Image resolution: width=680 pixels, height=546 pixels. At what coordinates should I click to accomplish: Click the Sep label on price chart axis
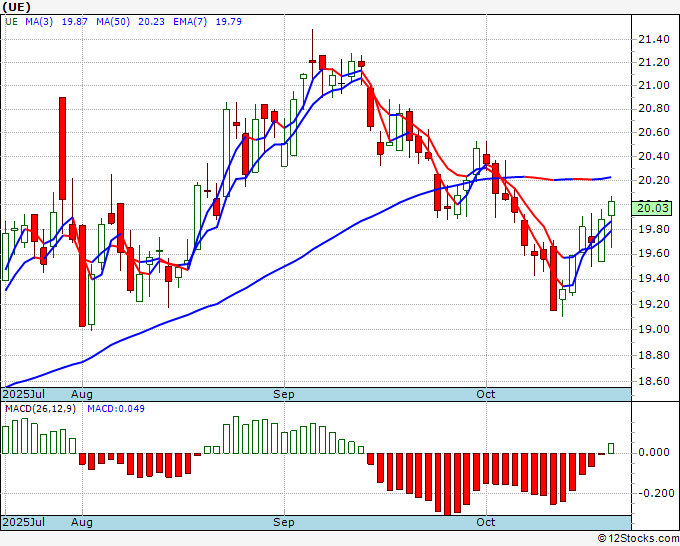pyautogui.click(x=284, y=394)
